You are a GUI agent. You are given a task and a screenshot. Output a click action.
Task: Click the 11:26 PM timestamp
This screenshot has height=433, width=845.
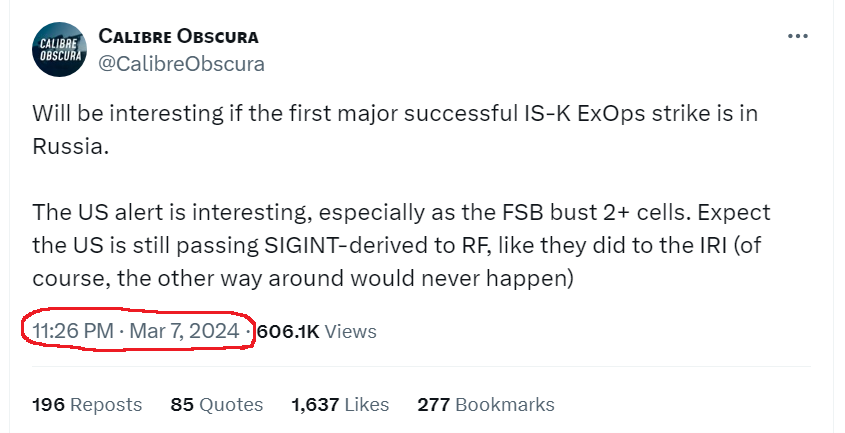(x=73, y=331)
